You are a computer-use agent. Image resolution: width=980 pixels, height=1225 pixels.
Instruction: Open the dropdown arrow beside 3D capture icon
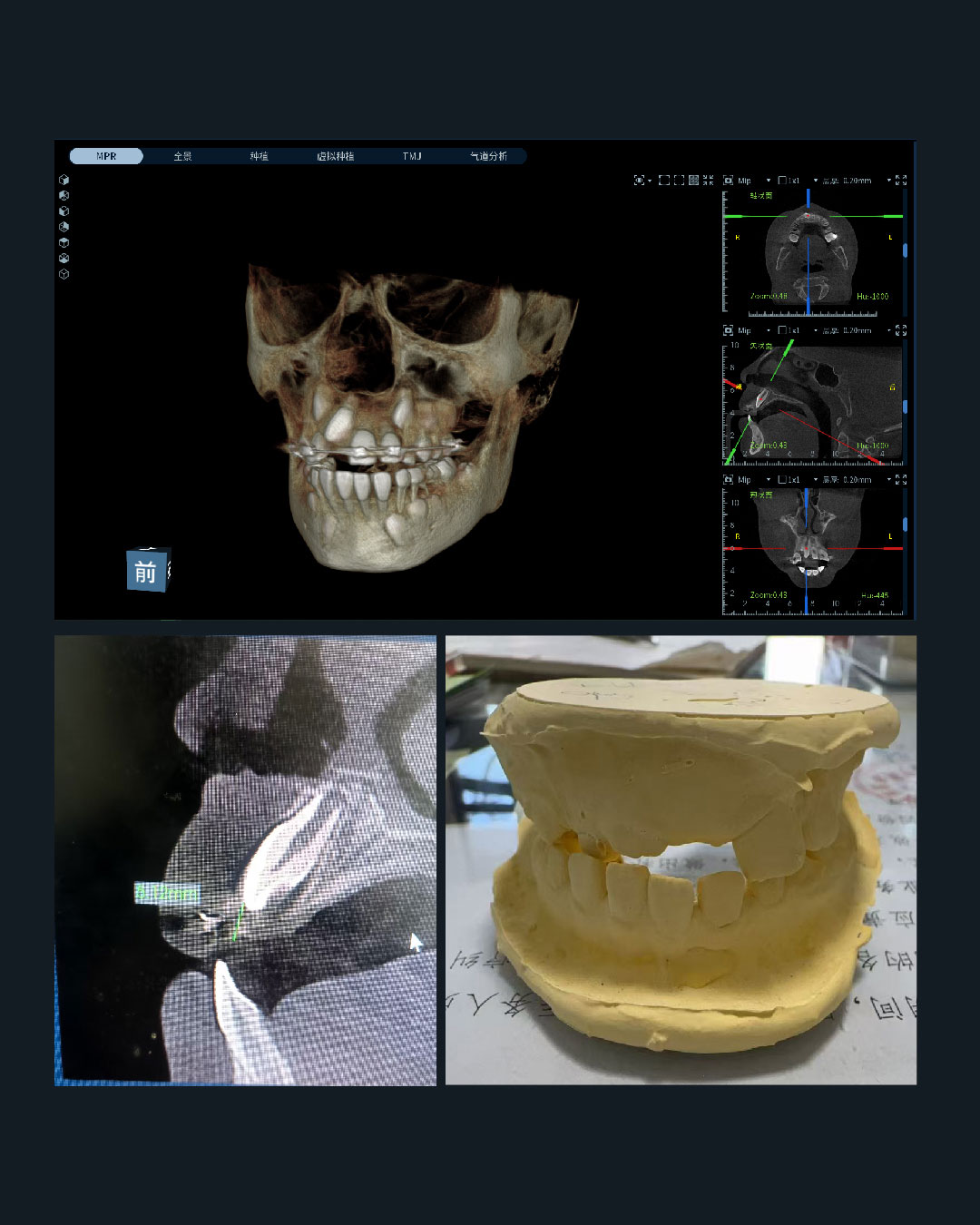650,181
